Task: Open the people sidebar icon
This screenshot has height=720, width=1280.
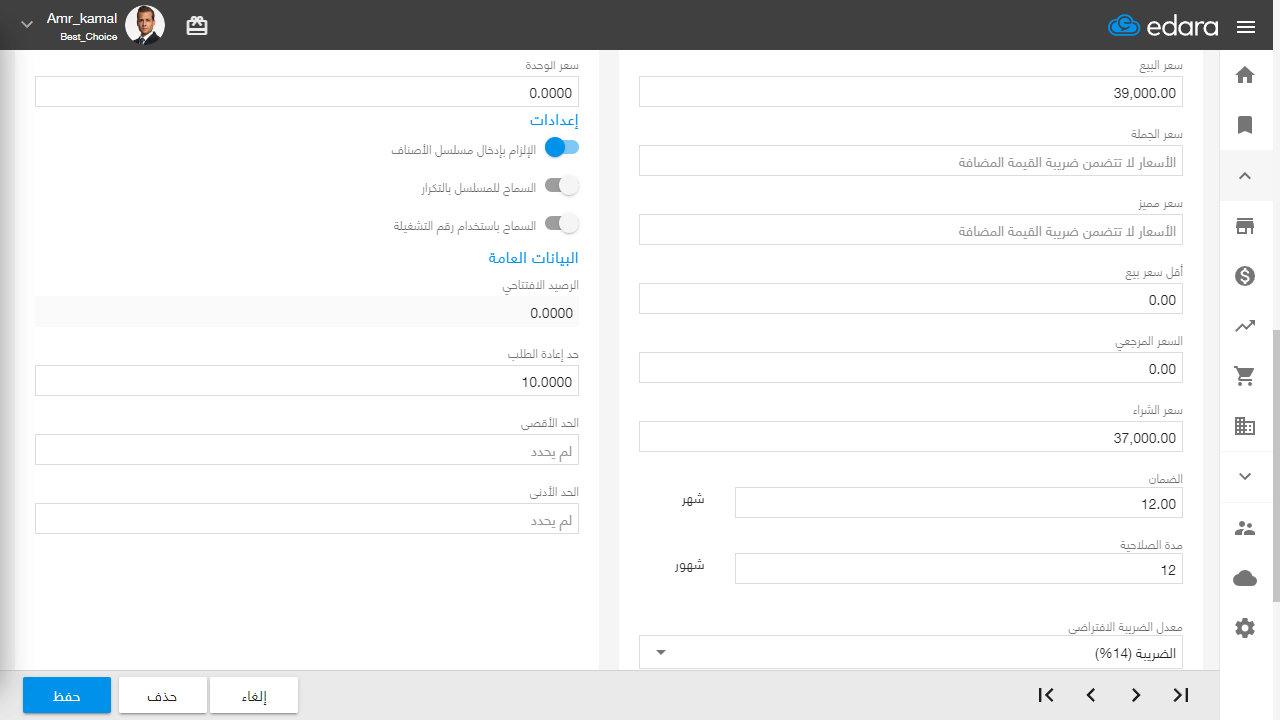Action: [1245, 528]
